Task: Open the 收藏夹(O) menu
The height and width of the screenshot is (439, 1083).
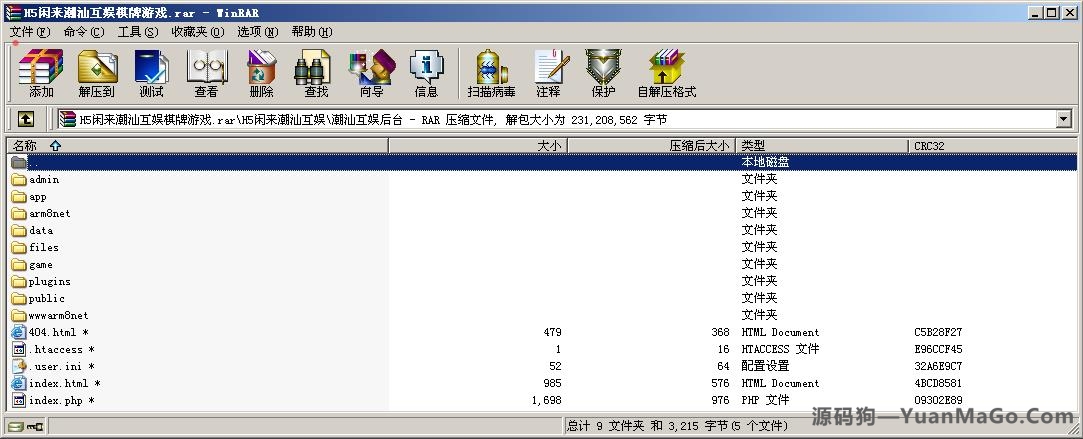Action: pyautogui.click(x=198, y=32)
